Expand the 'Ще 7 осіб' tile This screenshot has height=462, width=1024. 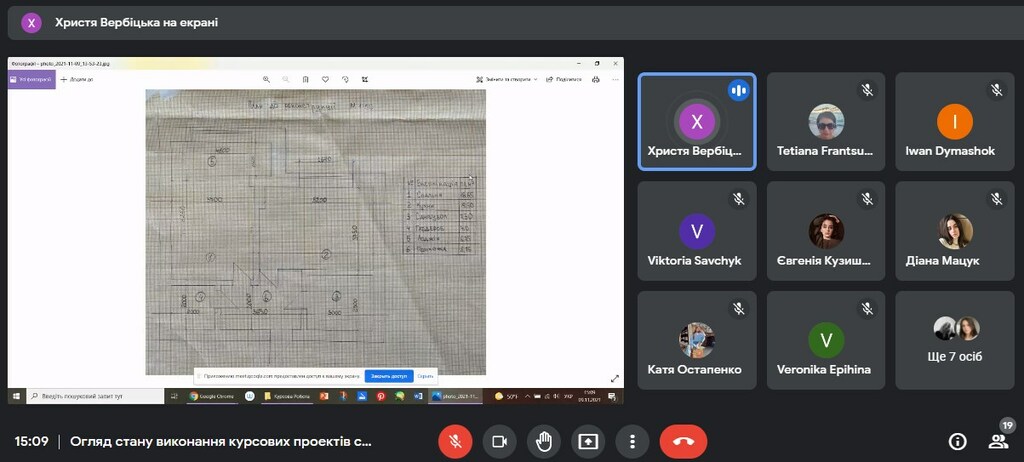956,340
